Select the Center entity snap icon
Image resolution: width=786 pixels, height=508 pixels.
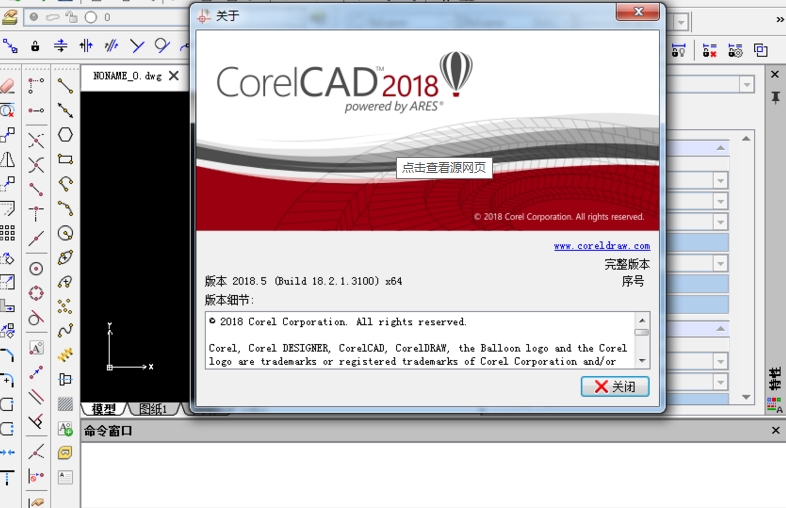tap(36, 269)
